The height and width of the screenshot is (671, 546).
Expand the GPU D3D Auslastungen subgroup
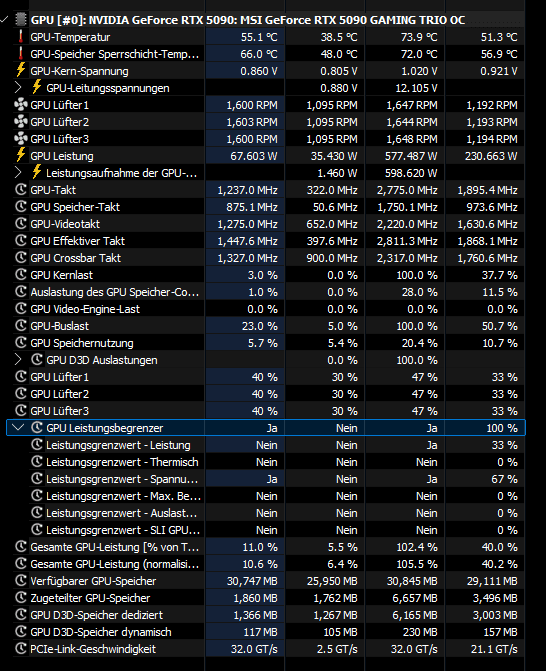tap(18, 359)
